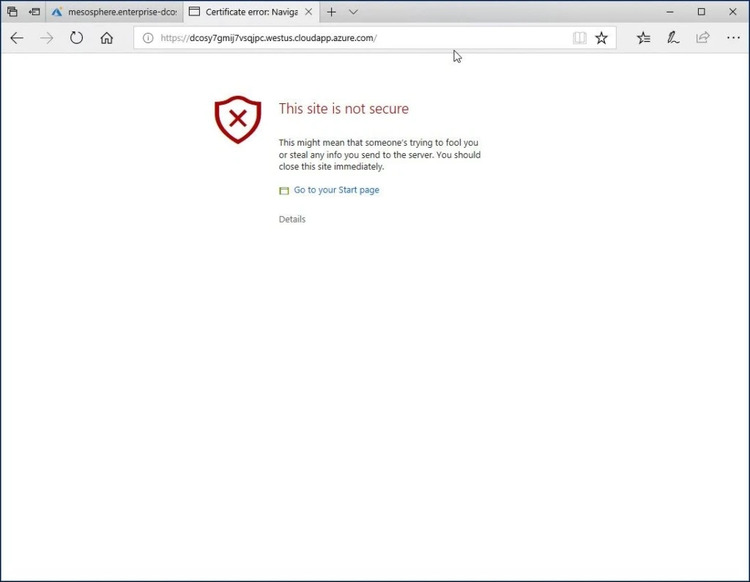The width and height of the screenshot is (750, 582).
Task: Add page to favorites with star icon
Action: click(601, 38)
